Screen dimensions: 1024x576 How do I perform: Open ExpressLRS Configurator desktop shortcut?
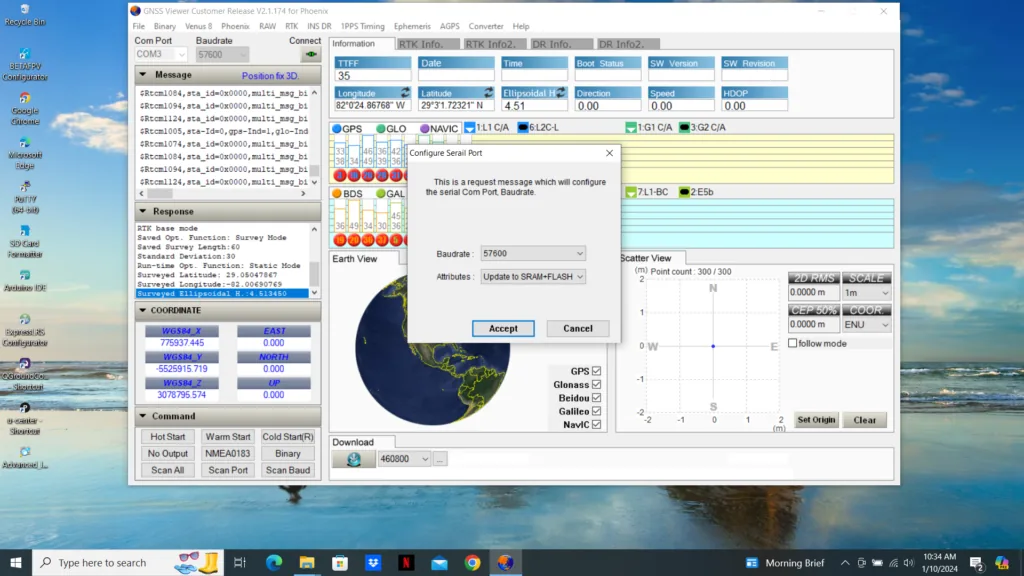25,330
